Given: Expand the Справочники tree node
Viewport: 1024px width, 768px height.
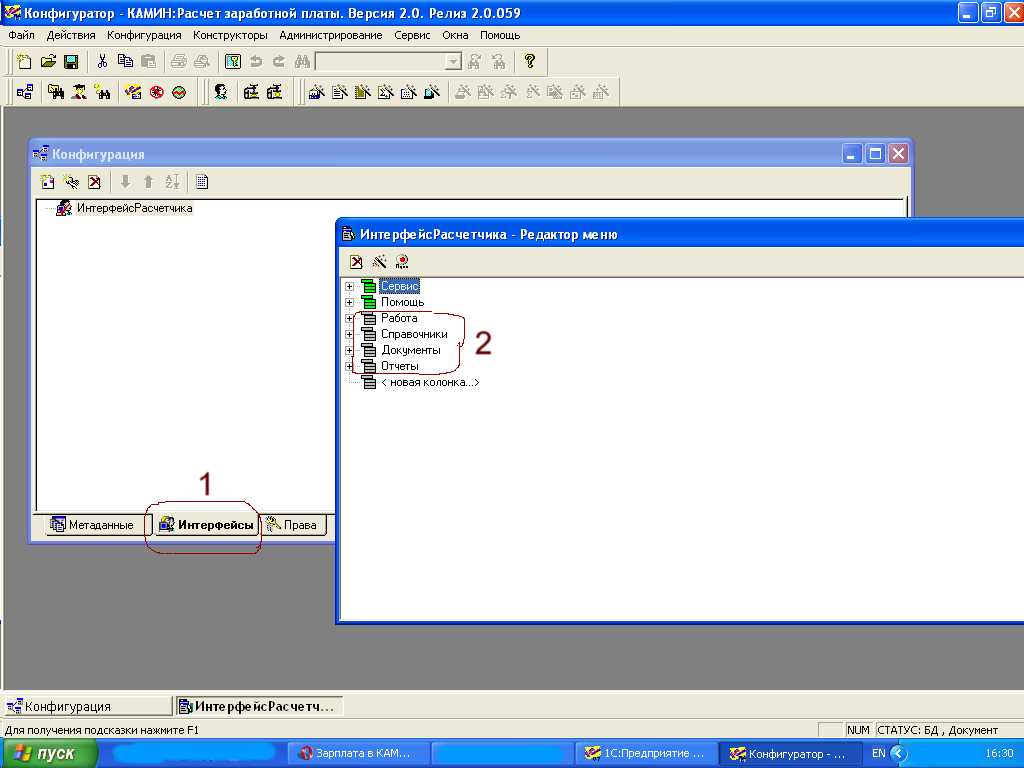Looking at the screenshot, I should tap(349, 334).
